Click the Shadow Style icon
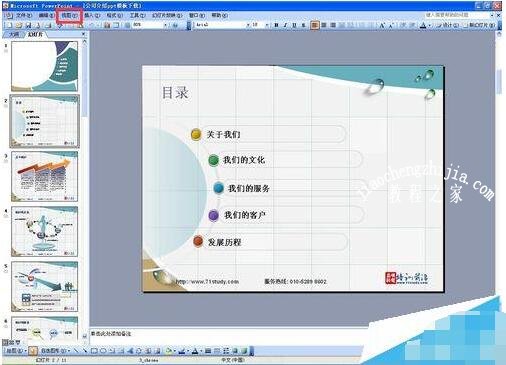 (235, 351)
